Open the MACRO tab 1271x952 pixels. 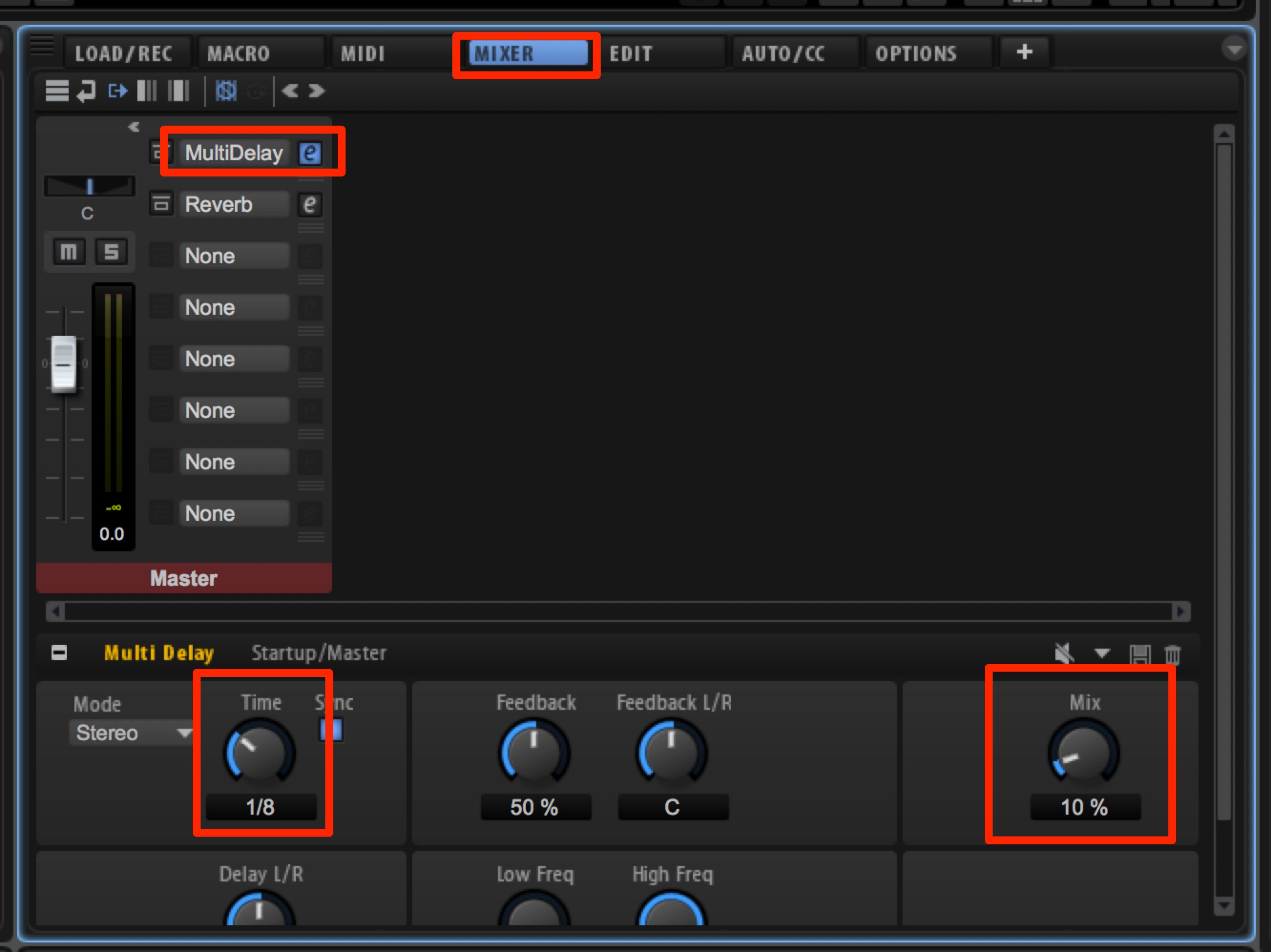[x=261, y=53]
